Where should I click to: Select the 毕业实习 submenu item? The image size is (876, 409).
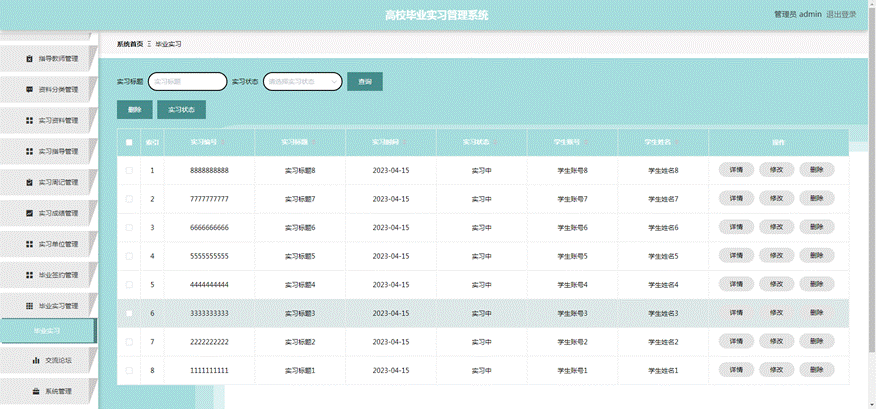(48, 331)
